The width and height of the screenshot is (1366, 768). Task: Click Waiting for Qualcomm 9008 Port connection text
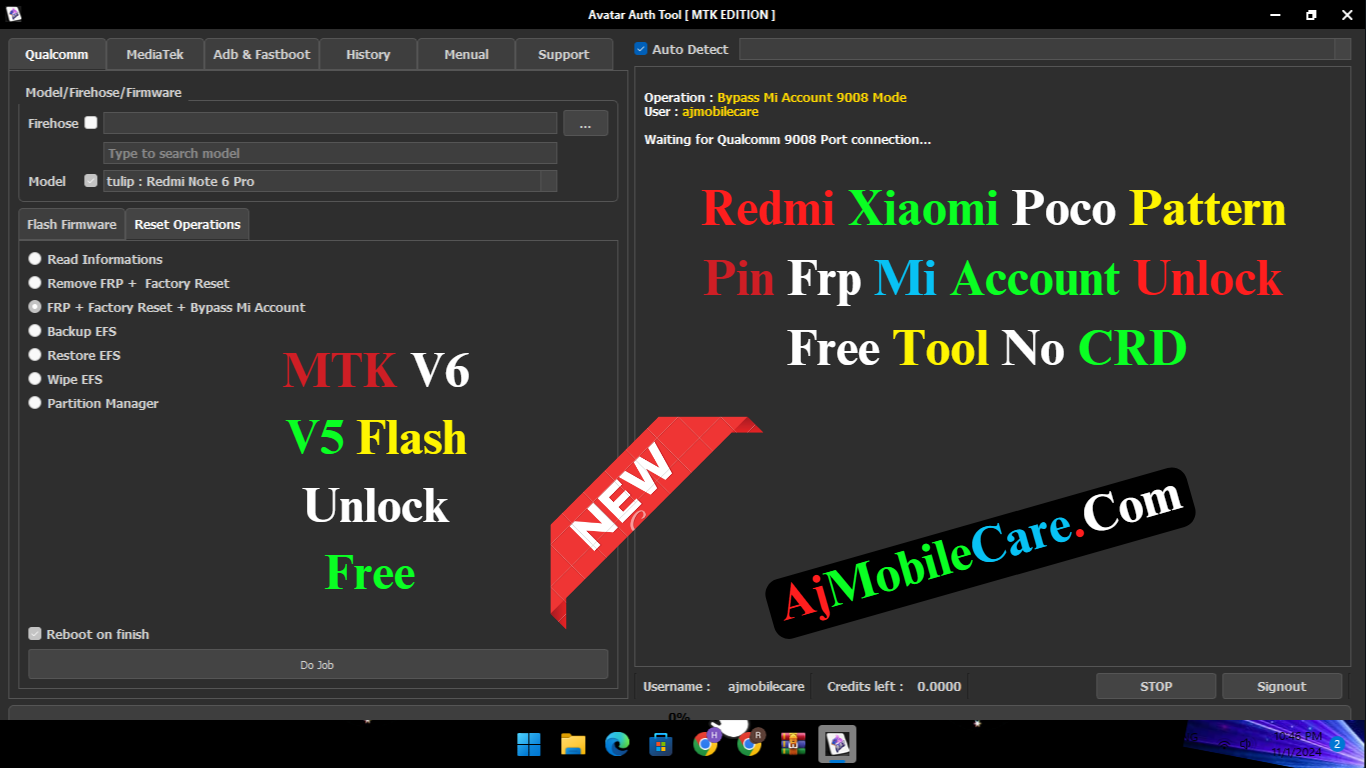coord(788,139)
